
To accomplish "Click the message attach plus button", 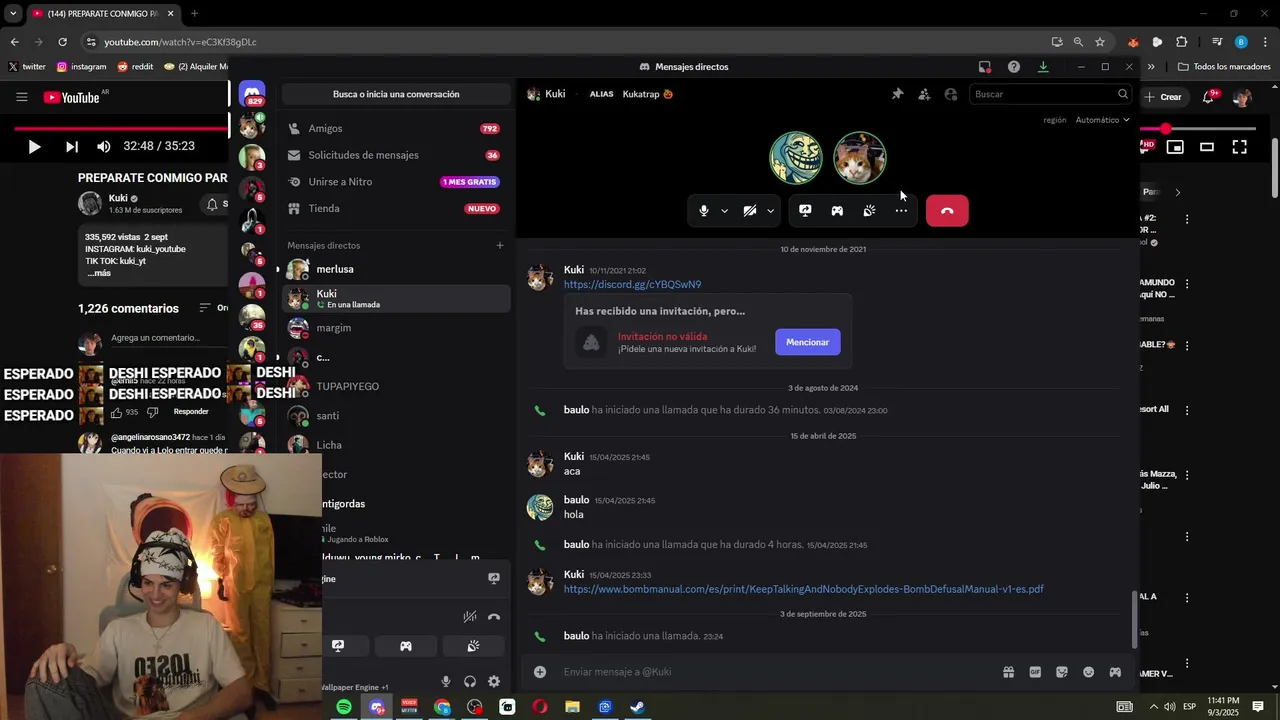I will pos(540,672).
